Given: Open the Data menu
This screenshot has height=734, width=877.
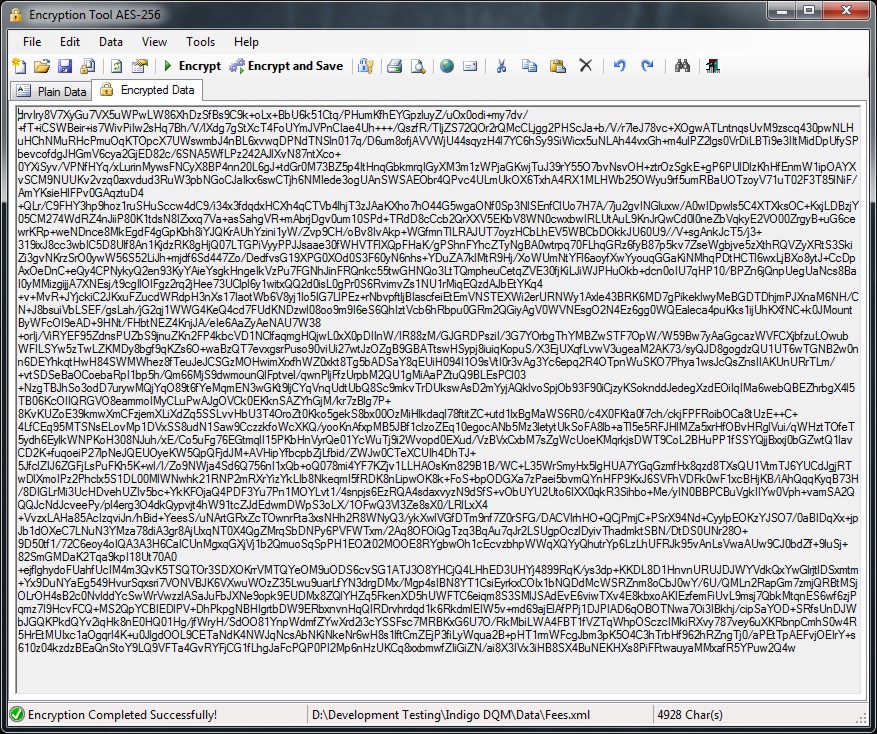Looking at the screenshot, I should point(111,42).
